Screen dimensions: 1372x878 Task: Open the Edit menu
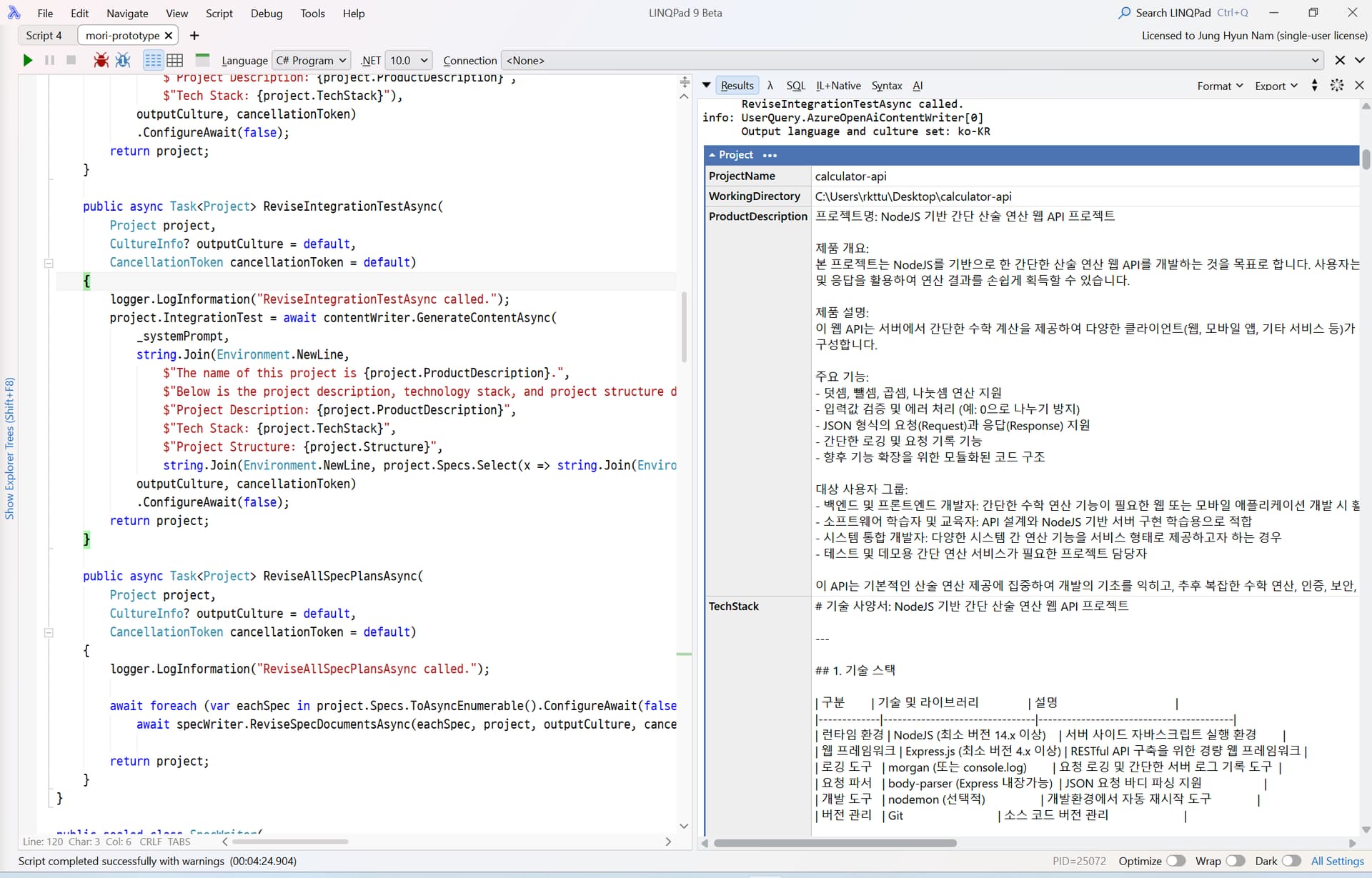(x=80, y=13)
